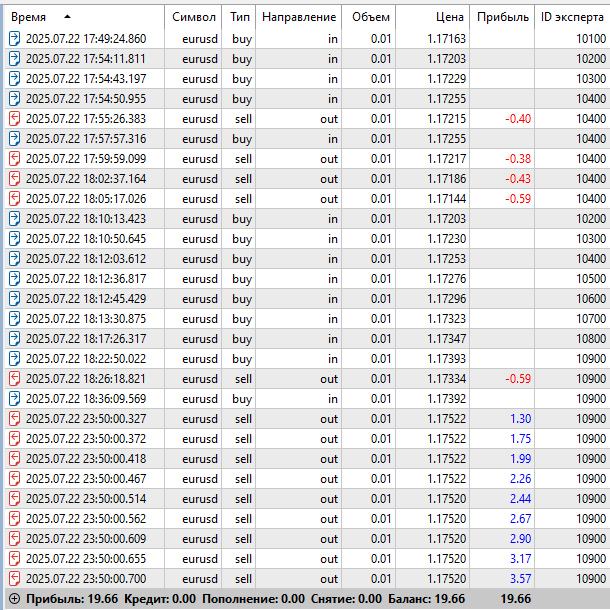The image size is (610, 610).
Task: Click the Направление column header
Action: coord(299,17)
